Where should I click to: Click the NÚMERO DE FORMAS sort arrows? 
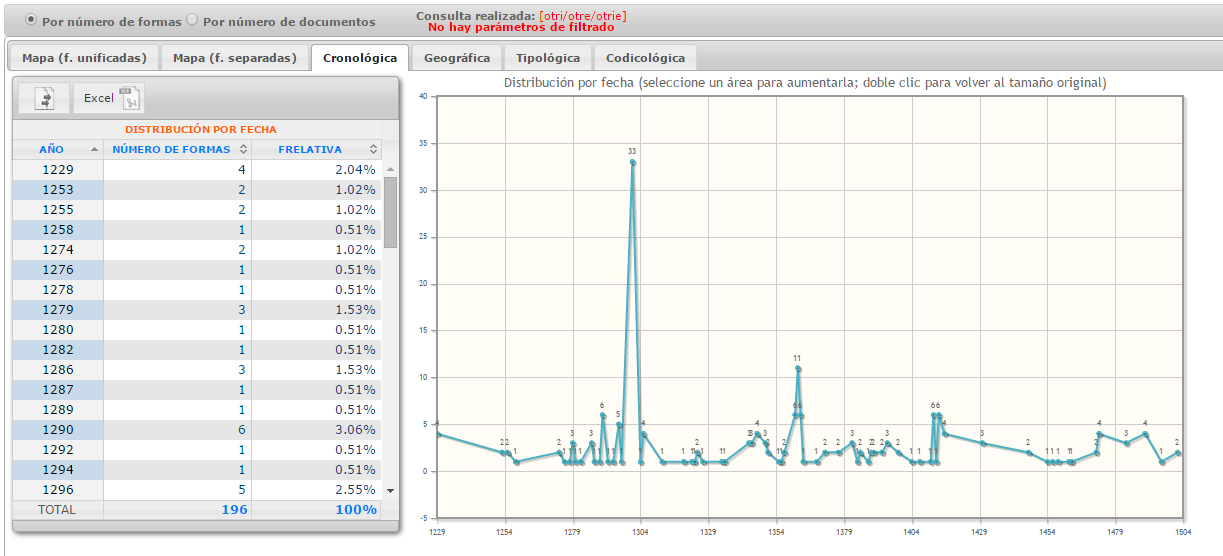[x=242, y=149]
